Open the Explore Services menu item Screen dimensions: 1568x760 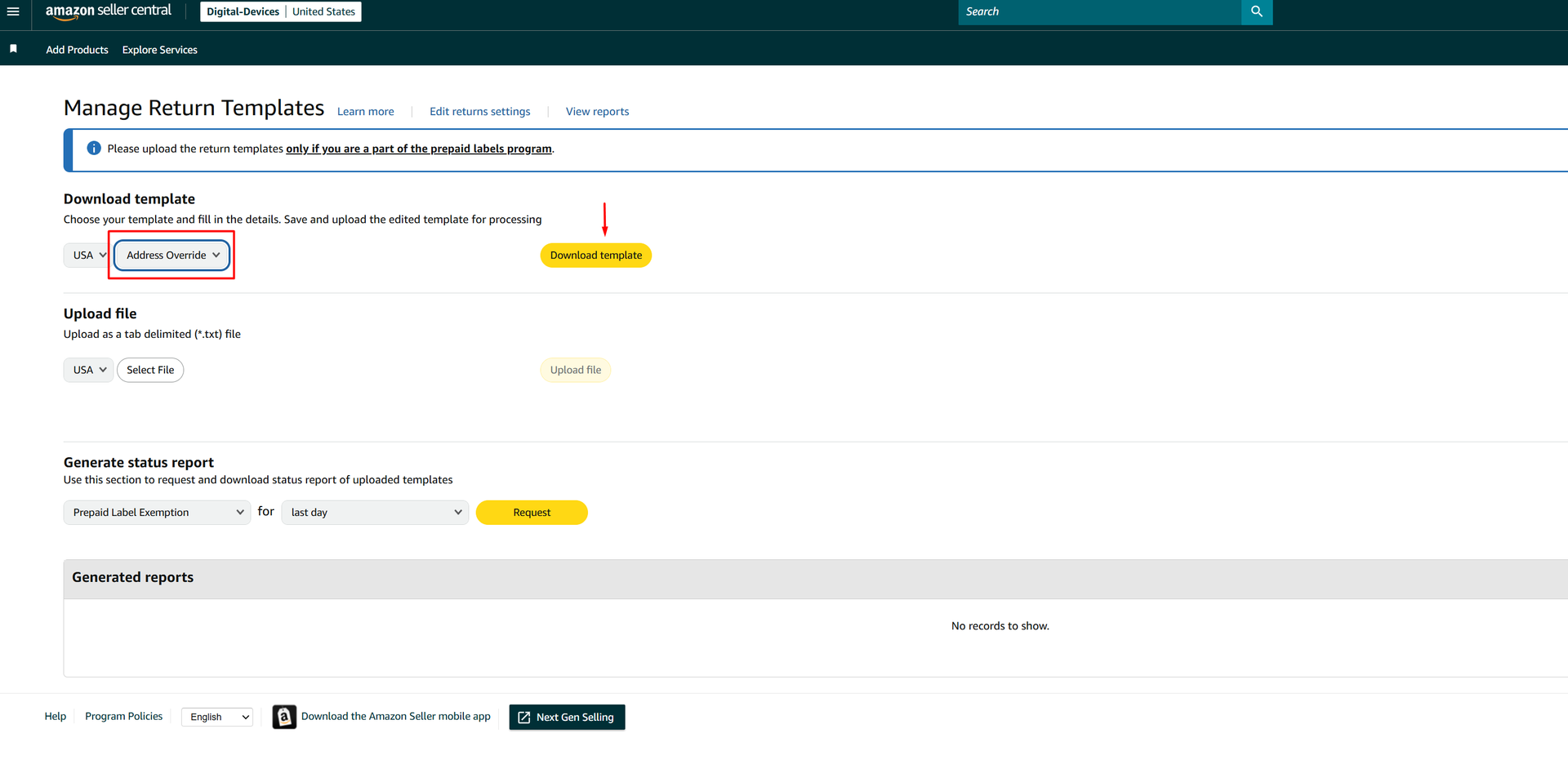[160, 50]
